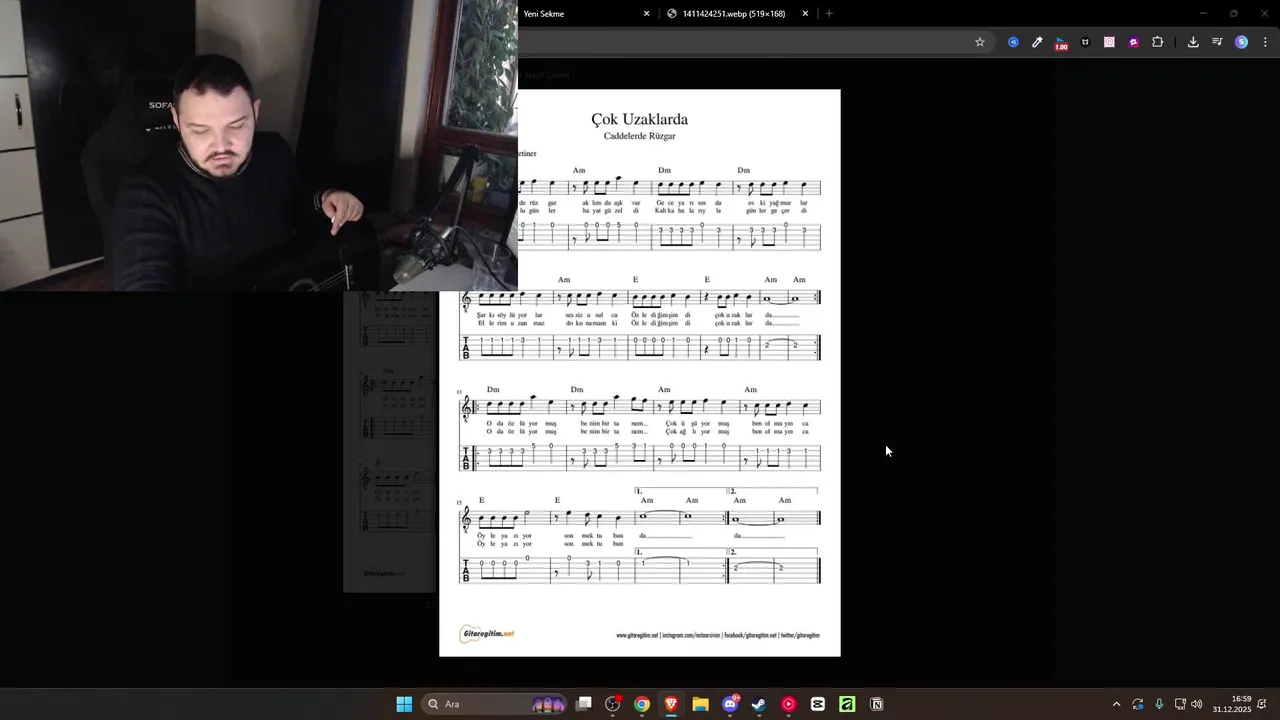Open network settings tray icon
The height and width of the screenshot is (720, 1280).
pos(1180,704)
